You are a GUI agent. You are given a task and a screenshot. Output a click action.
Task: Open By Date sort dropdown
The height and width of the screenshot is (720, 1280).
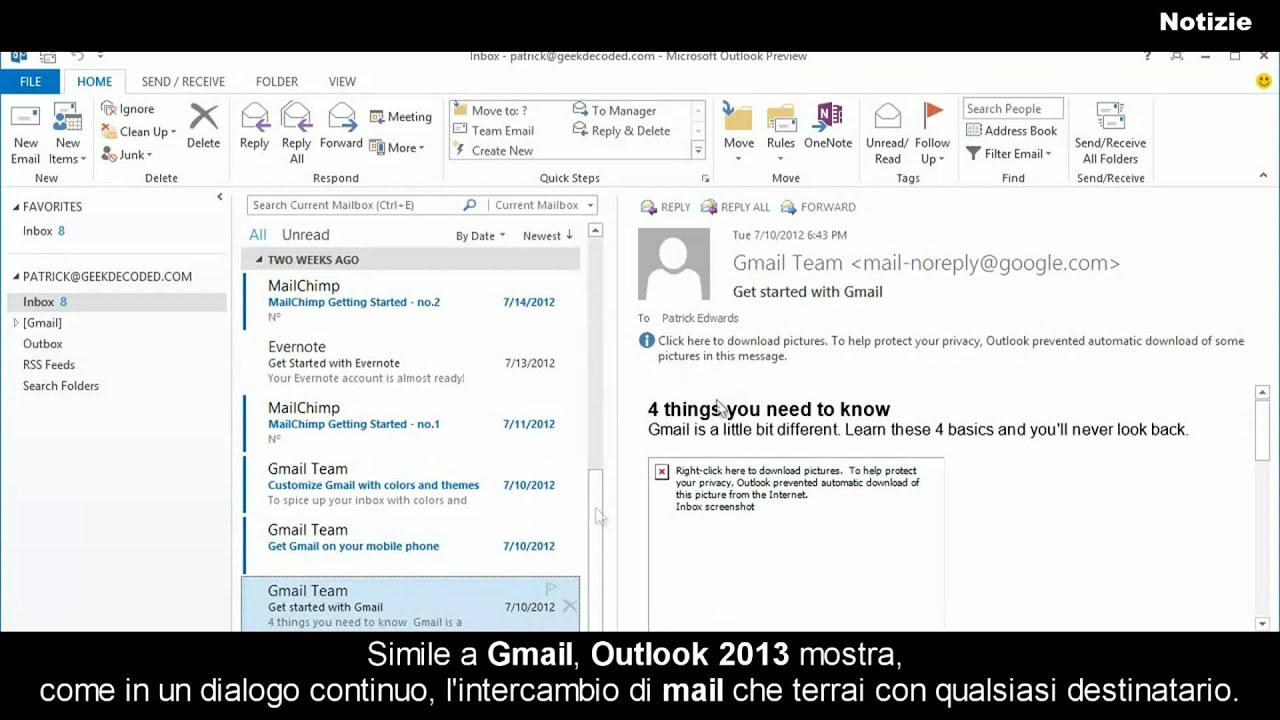click(x=480, y=236)
